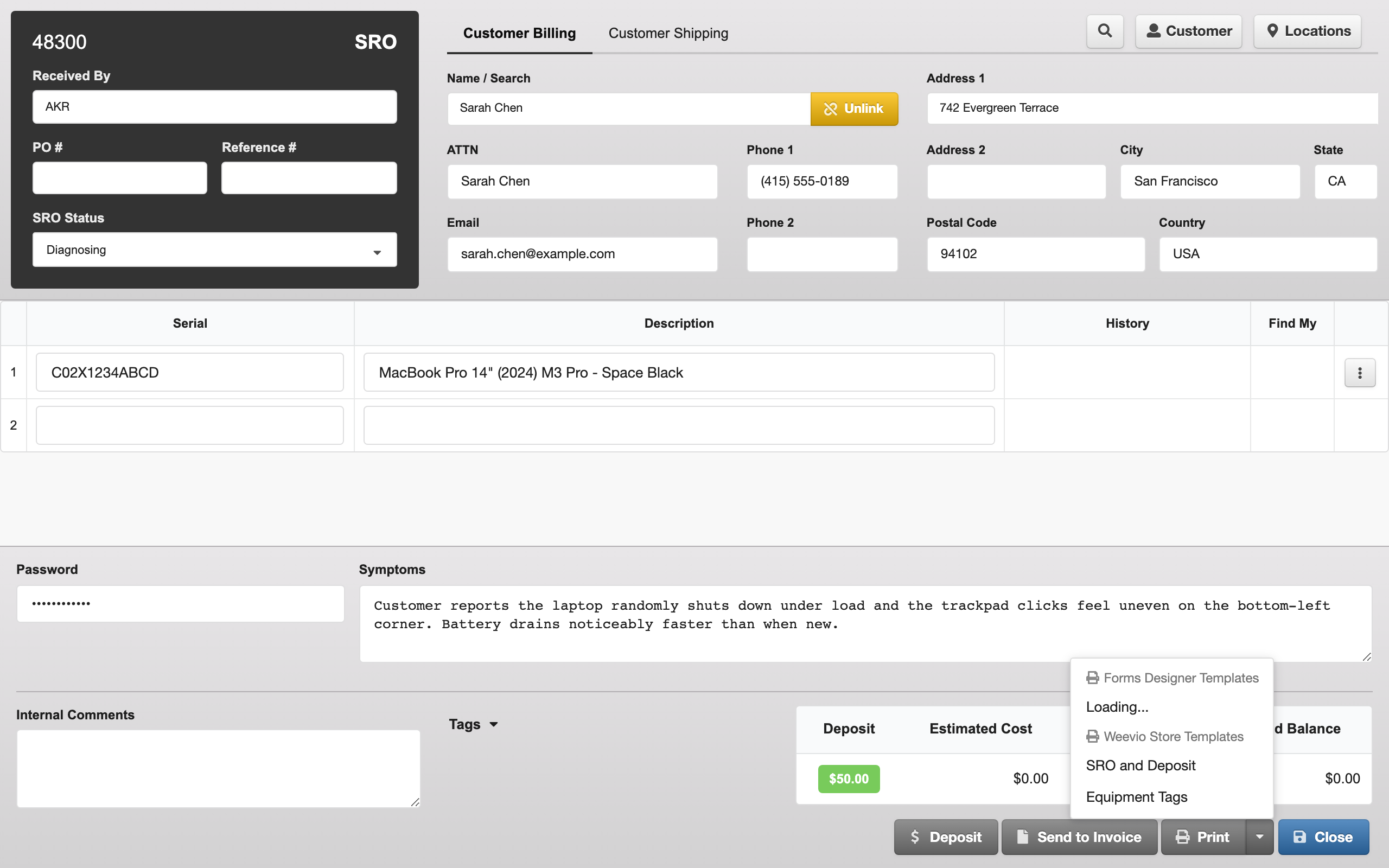Click the MacBook Pro description field
Viewport: 1389px width, 868px height.
pyautogui.click(x=679, y=373)
